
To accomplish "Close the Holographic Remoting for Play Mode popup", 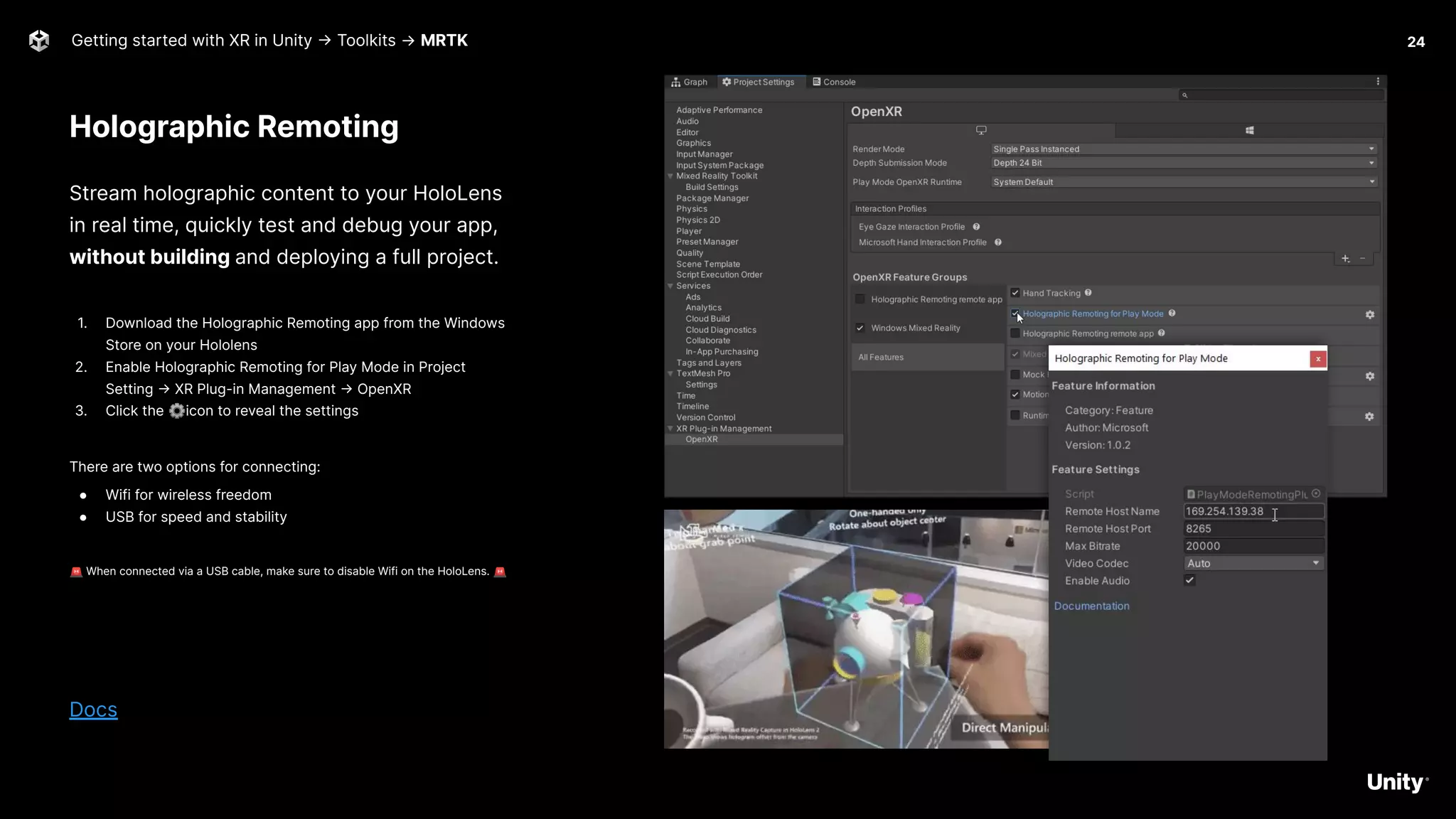I will click(1318, 359).
